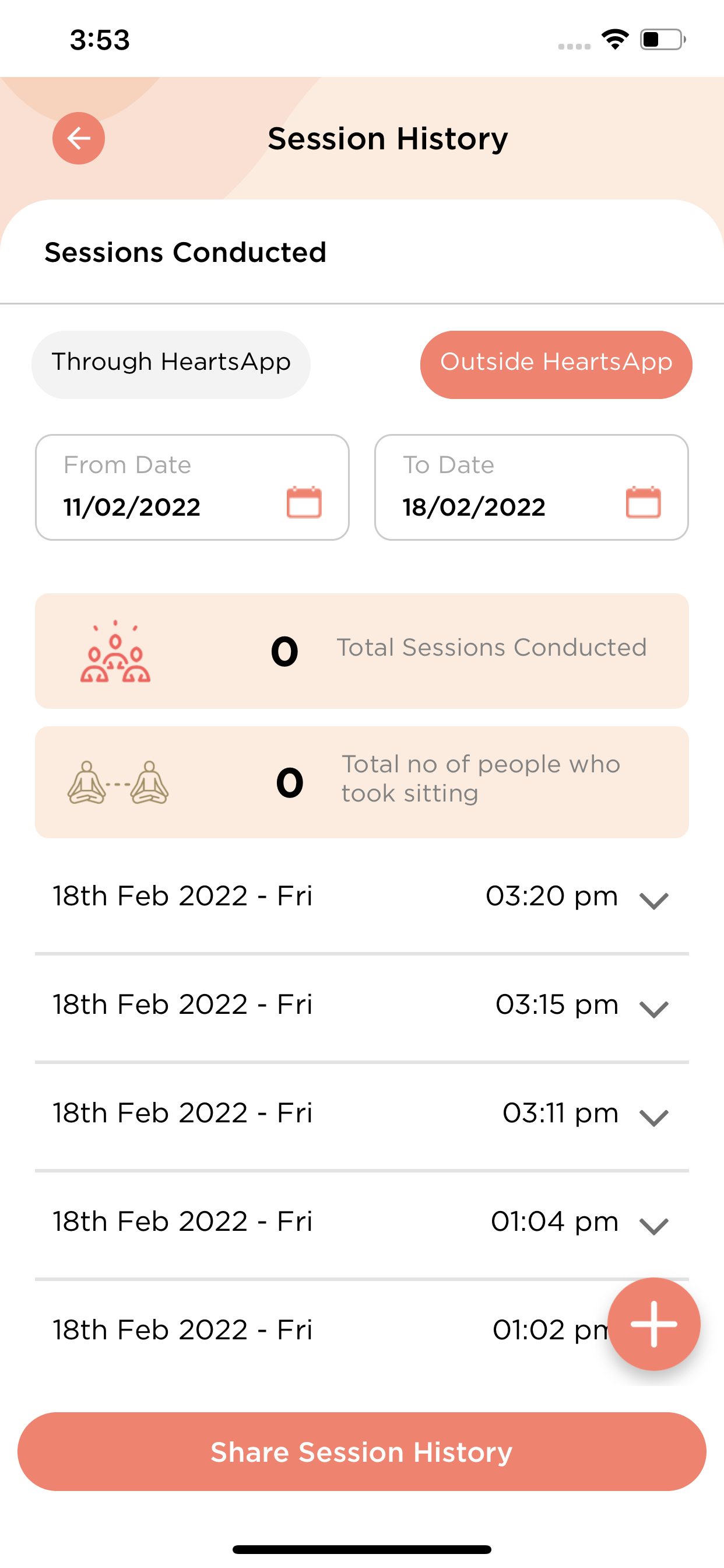
Task: Expand the 03:20 pm session entry
Action: tap(654, 900)
